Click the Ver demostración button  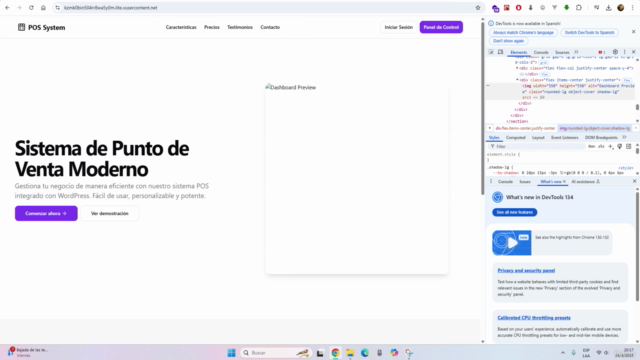tap(109, 213)
